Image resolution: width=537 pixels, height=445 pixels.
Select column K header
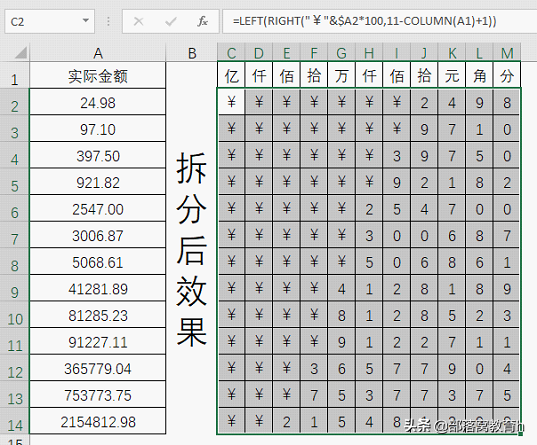click(x=452, y=53)
